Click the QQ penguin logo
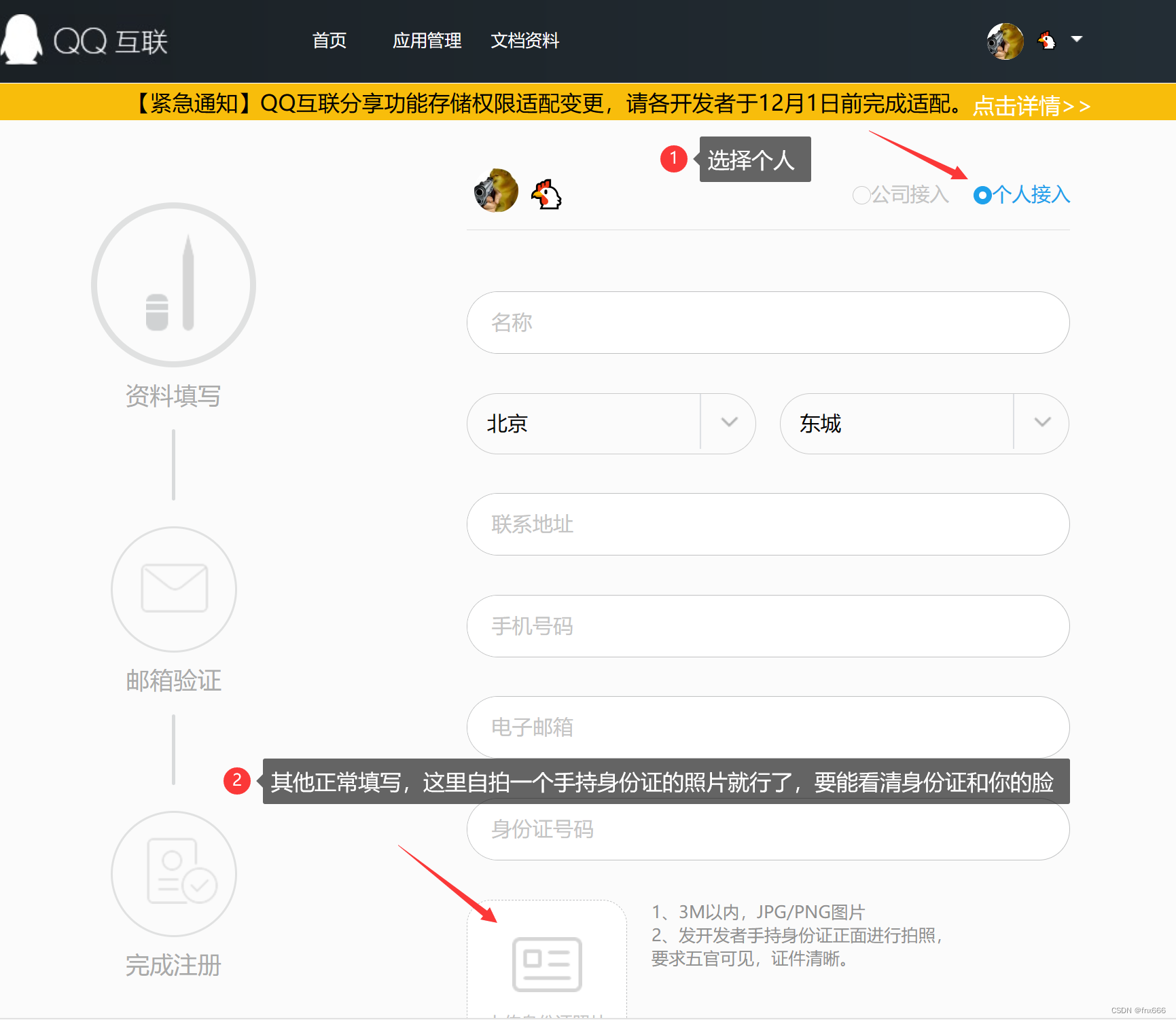Viewport: 1176px width, 1020px height. (22, 39)
